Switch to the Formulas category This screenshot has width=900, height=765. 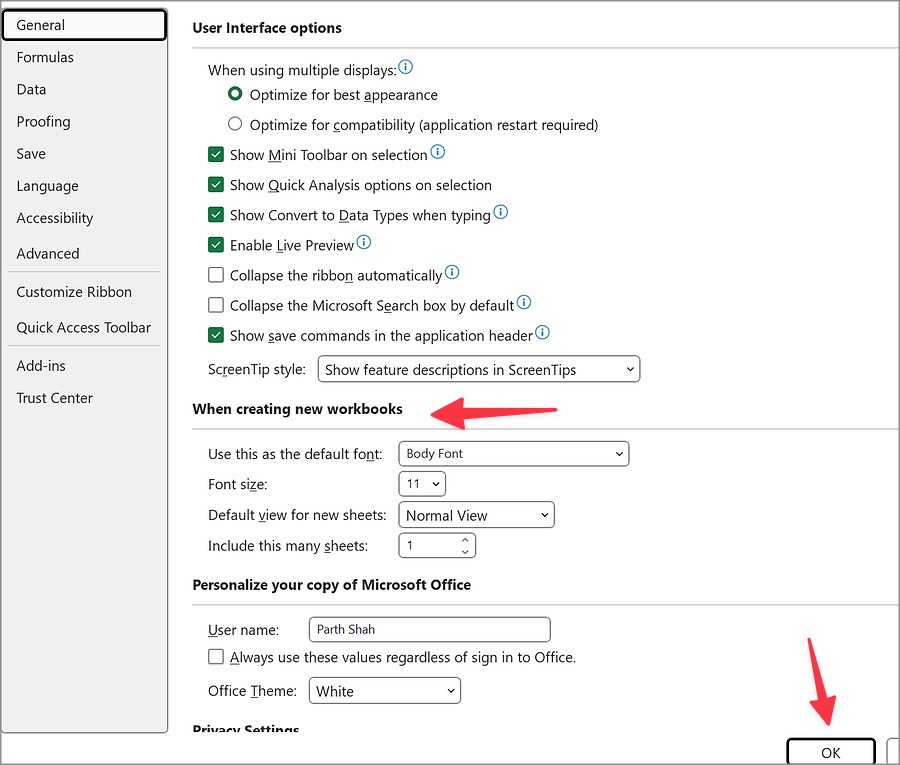coord(45,57)
